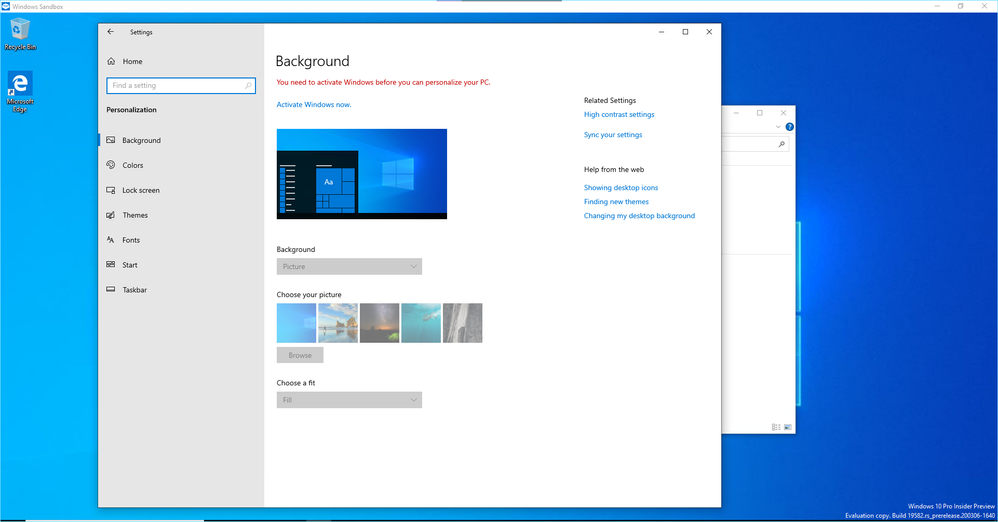Screen dimensions: 998x522
Task: Switch to details view in background window
Action: tap(776, 427)
